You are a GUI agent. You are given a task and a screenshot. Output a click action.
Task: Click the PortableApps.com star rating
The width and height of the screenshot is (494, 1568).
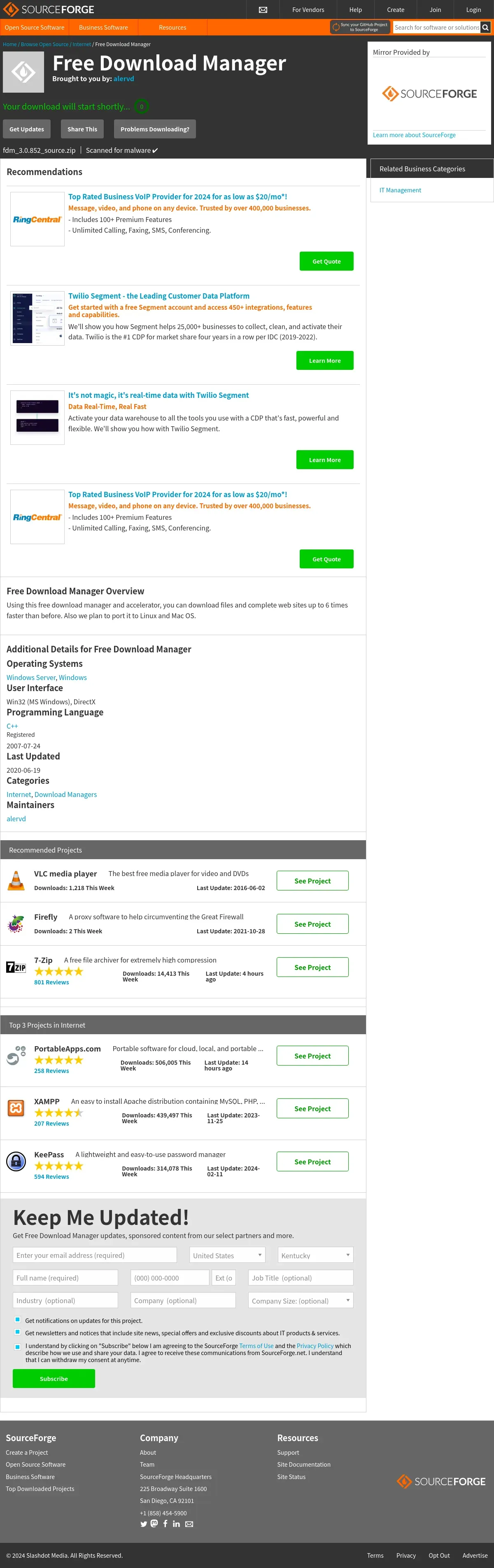[x=58, y=1060]
